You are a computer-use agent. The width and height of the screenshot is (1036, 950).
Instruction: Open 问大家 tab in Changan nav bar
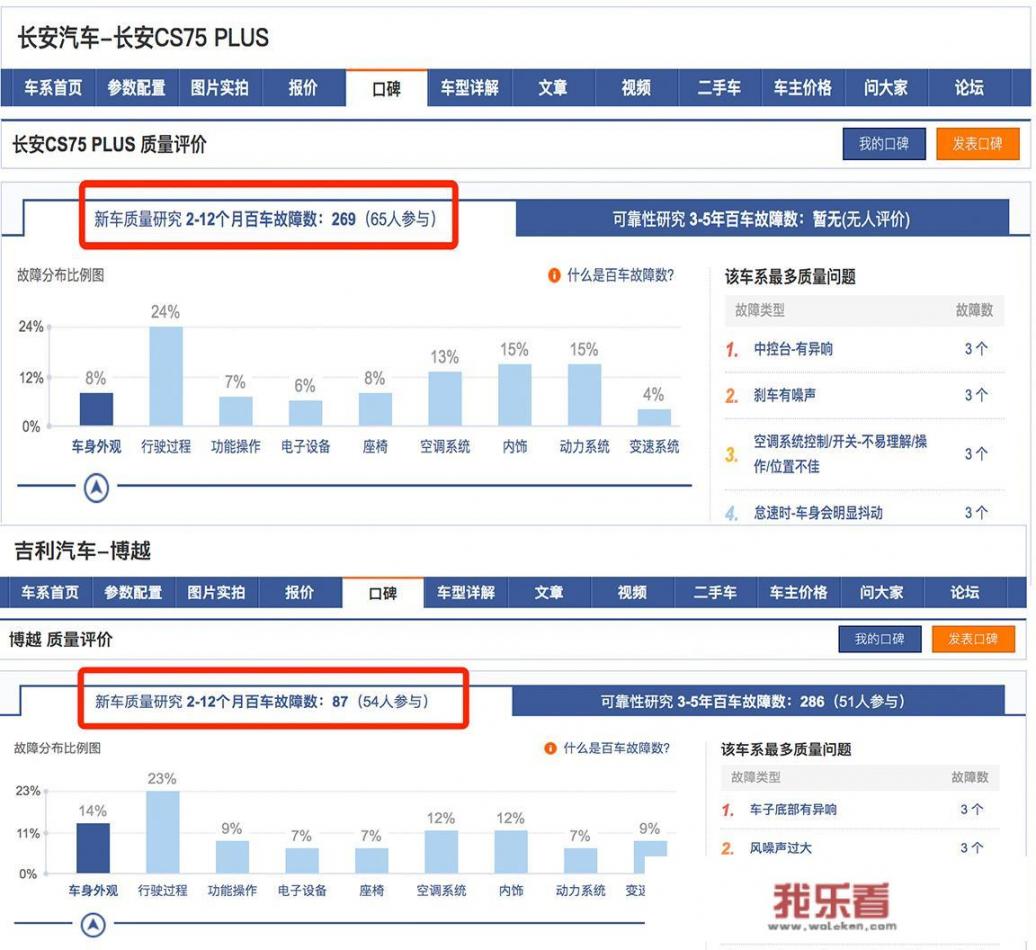[886, 88]
